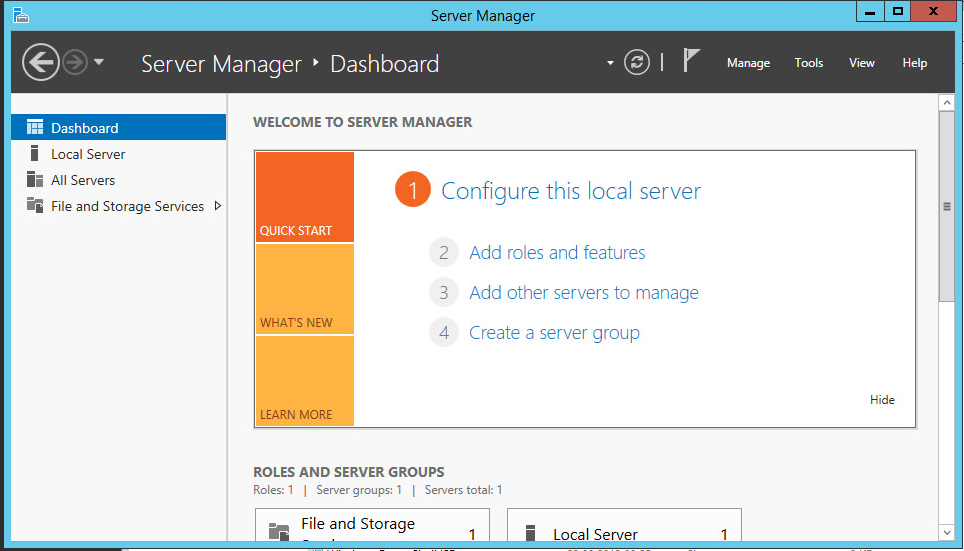Go back using the back arrow button
This screenshot has height=551, width=964.
coord(41,62)
